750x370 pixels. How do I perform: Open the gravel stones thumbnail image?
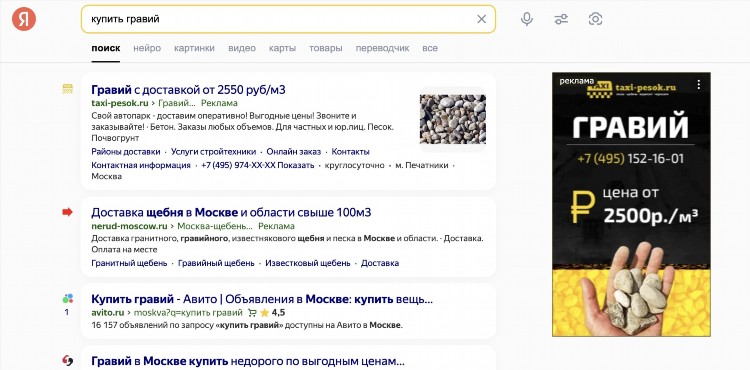(452, 119)
